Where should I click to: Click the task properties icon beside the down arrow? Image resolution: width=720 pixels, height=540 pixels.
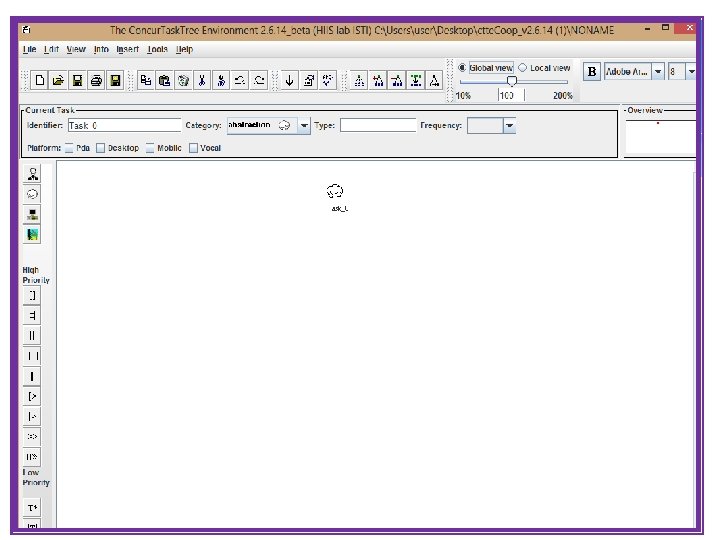point(309,81)
